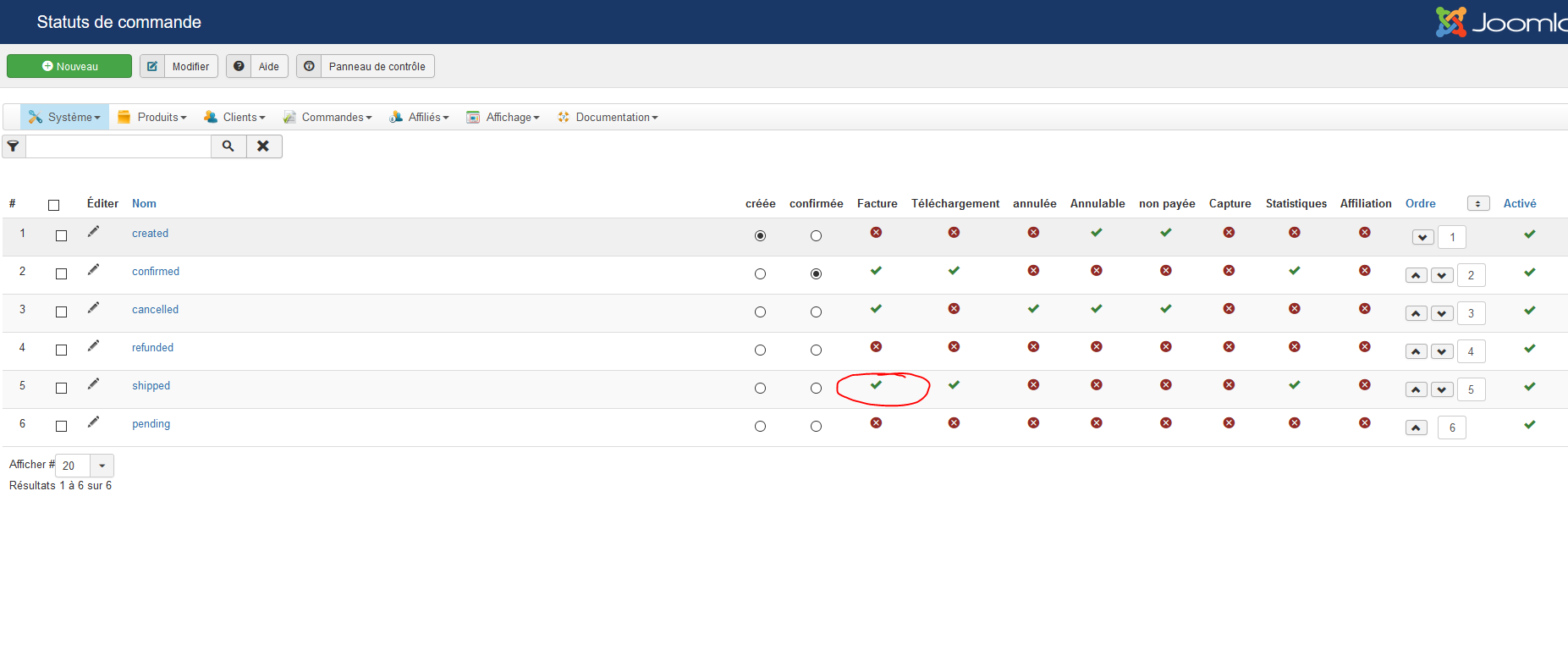Tick the select-all checkbox in header

tap(54, 205)
